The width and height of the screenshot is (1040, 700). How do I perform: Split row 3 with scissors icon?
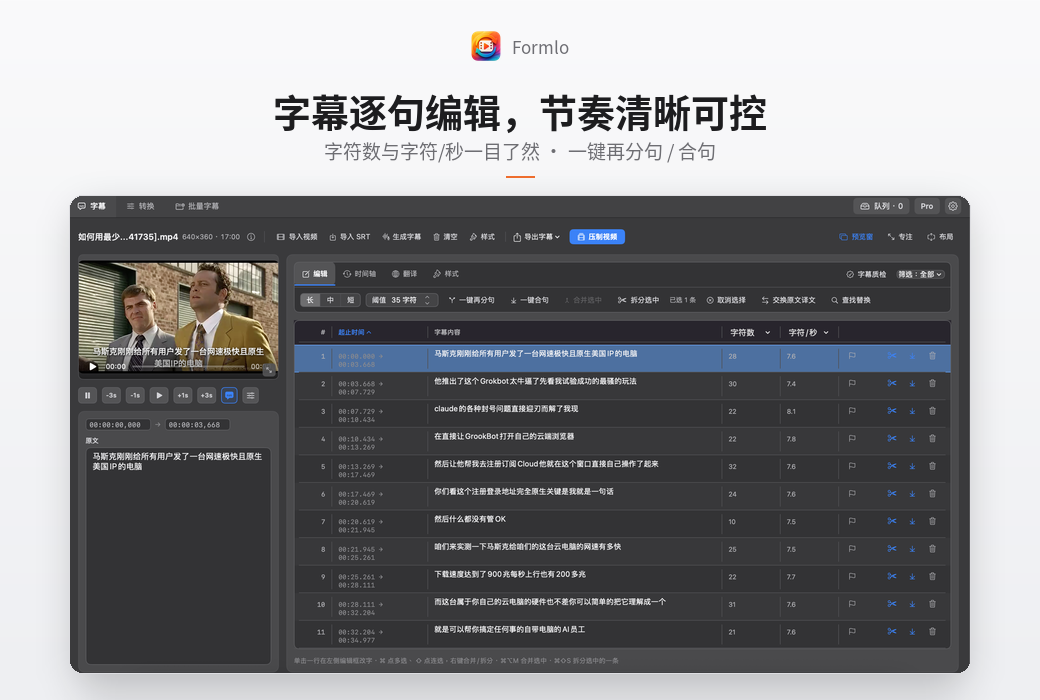(892, 411)
